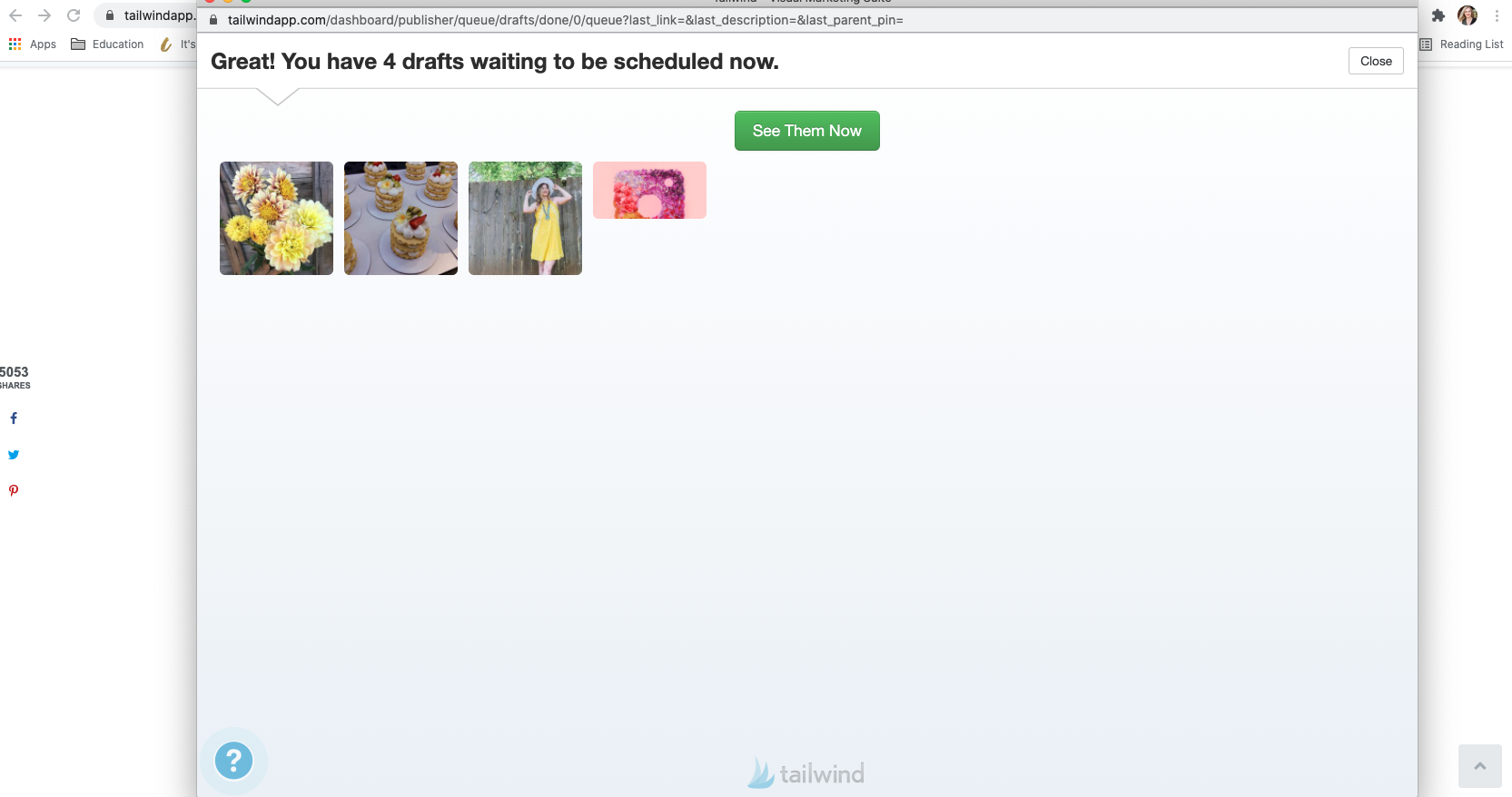Open the blue help question mark bubble

pyautogui.click(x=233, y=761)
